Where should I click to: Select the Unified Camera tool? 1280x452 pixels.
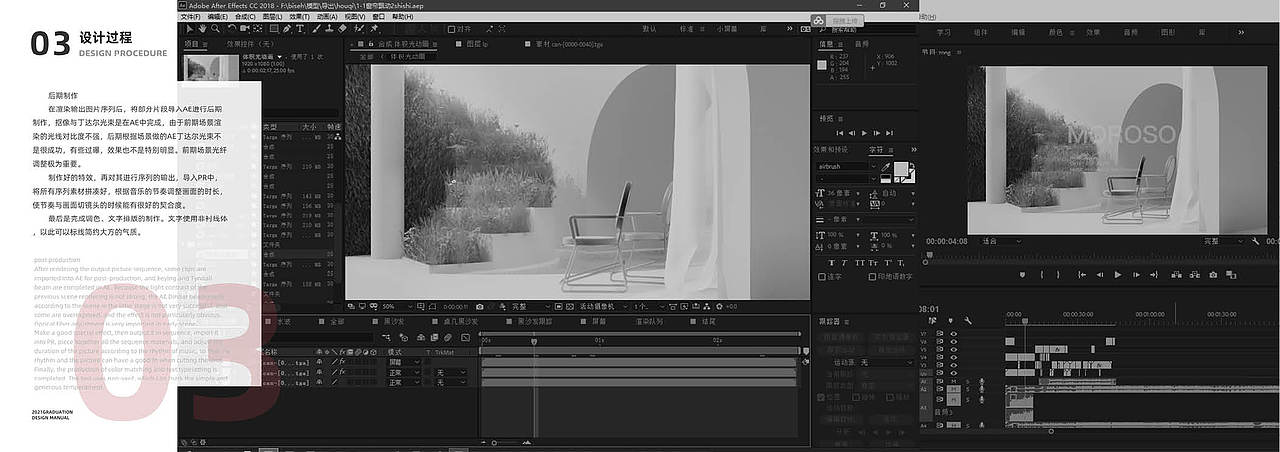pyautogui.click(x=245, y=29)
